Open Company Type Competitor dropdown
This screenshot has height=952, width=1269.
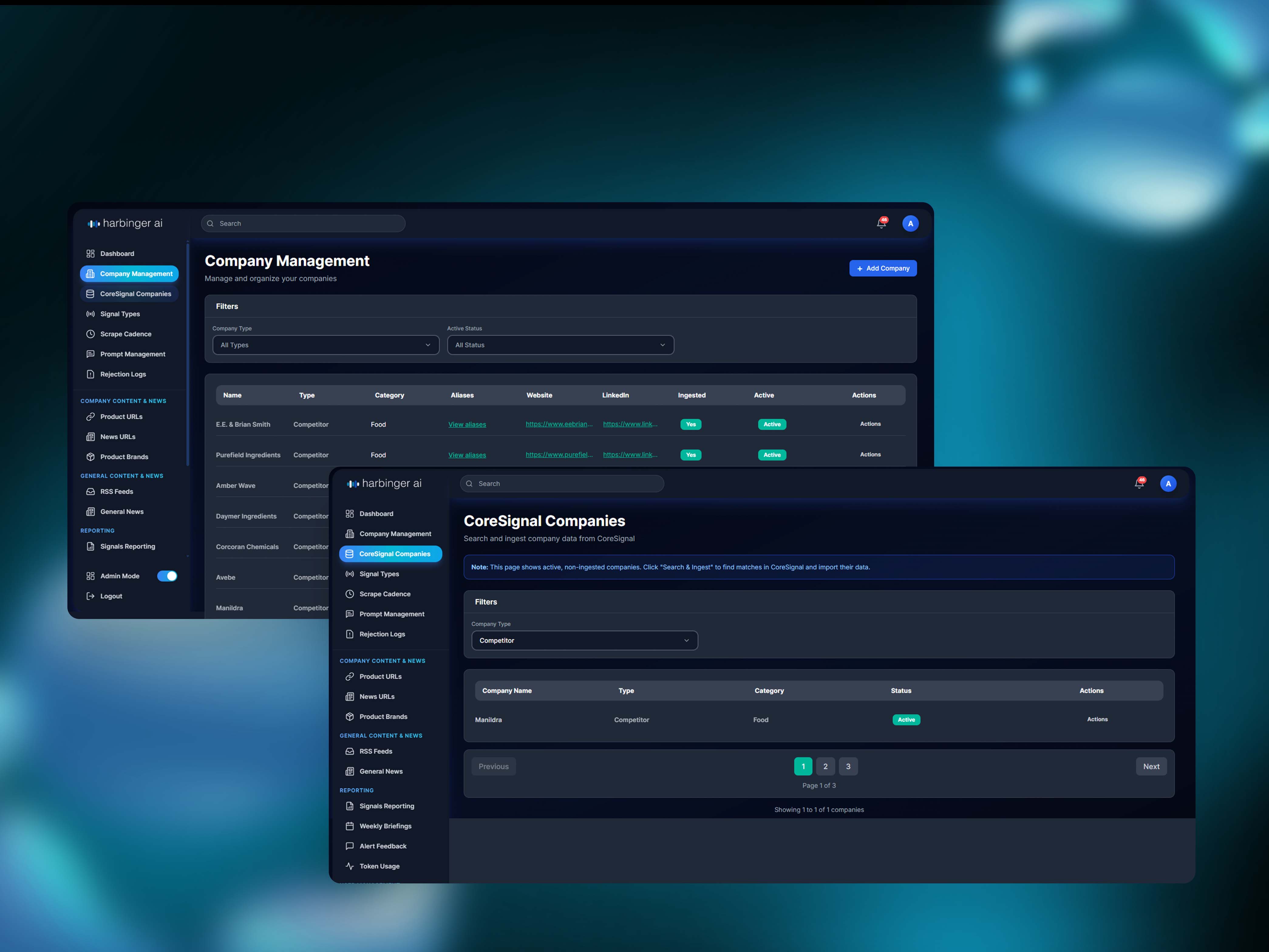[585, 640]
